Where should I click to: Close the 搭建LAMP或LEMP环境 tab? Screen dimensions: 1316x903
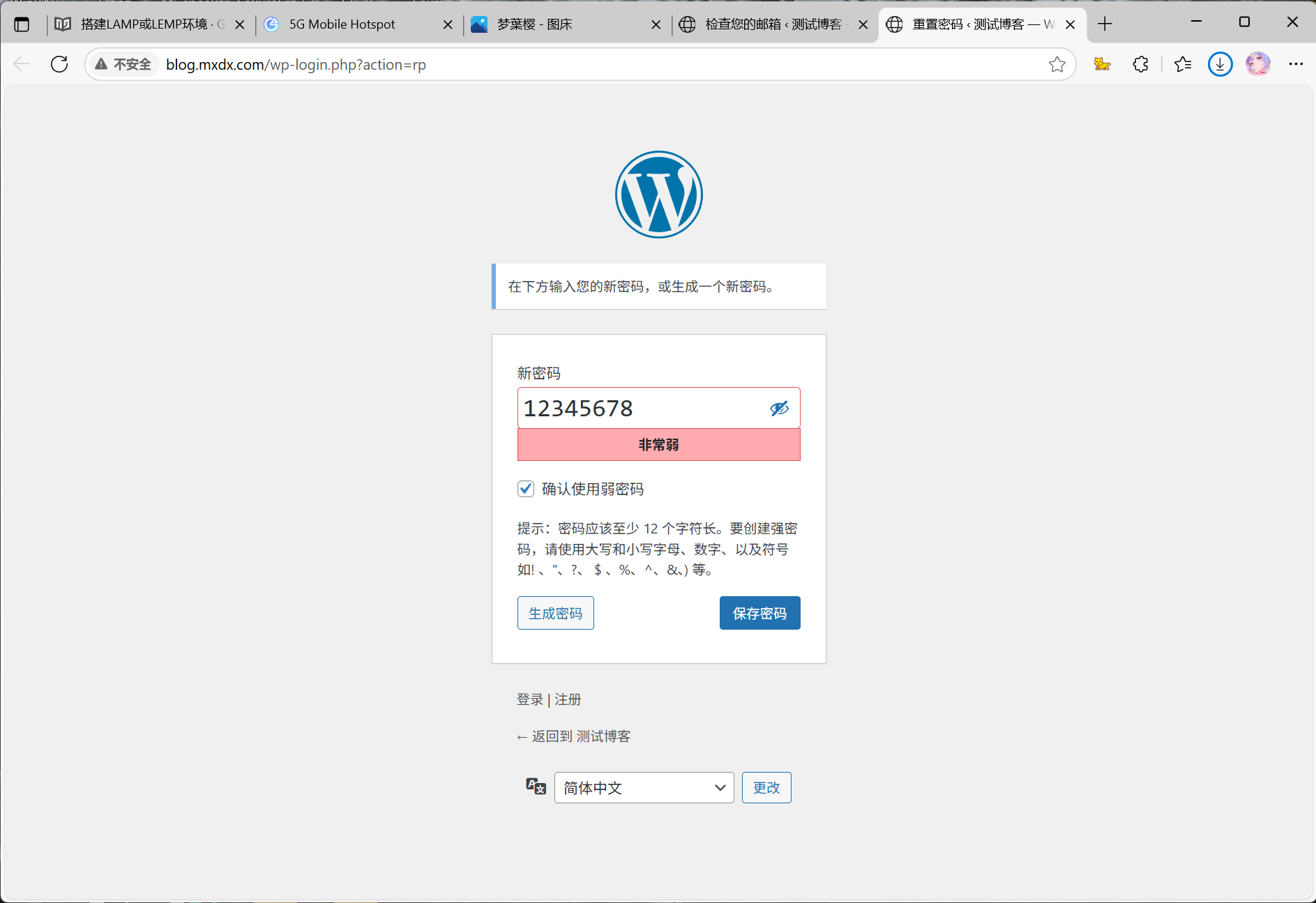240,24
